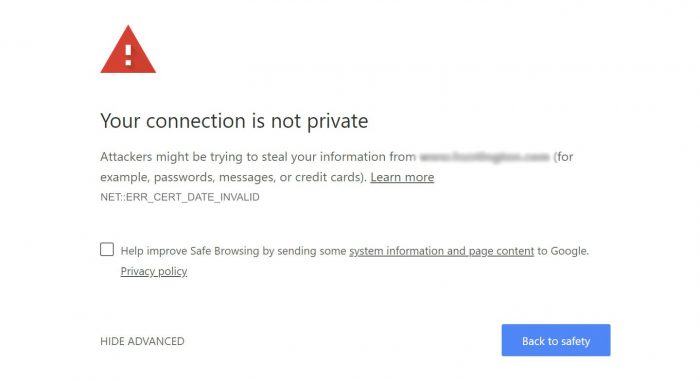
Task: Click the 'to Google.' text after the link
Action: (563, 251)
